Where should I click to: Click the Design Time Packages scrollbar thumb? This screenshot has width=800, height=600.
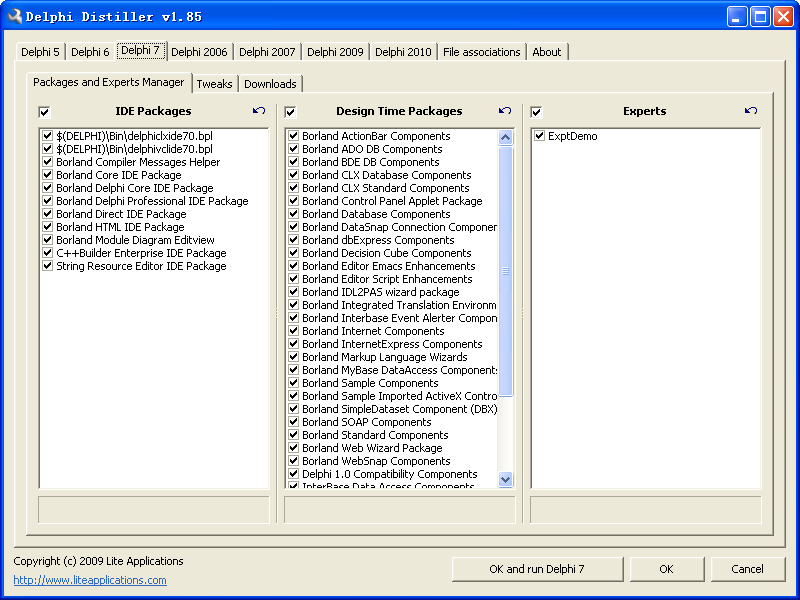pyautogui.click(x=505, y=271)
